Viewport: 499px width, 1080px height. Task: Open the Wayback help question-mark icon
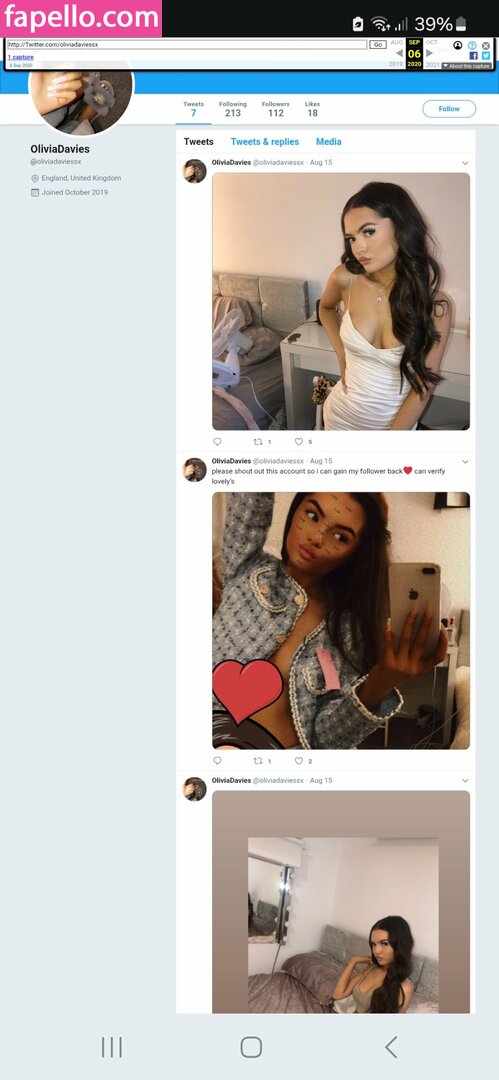point(472,45)
